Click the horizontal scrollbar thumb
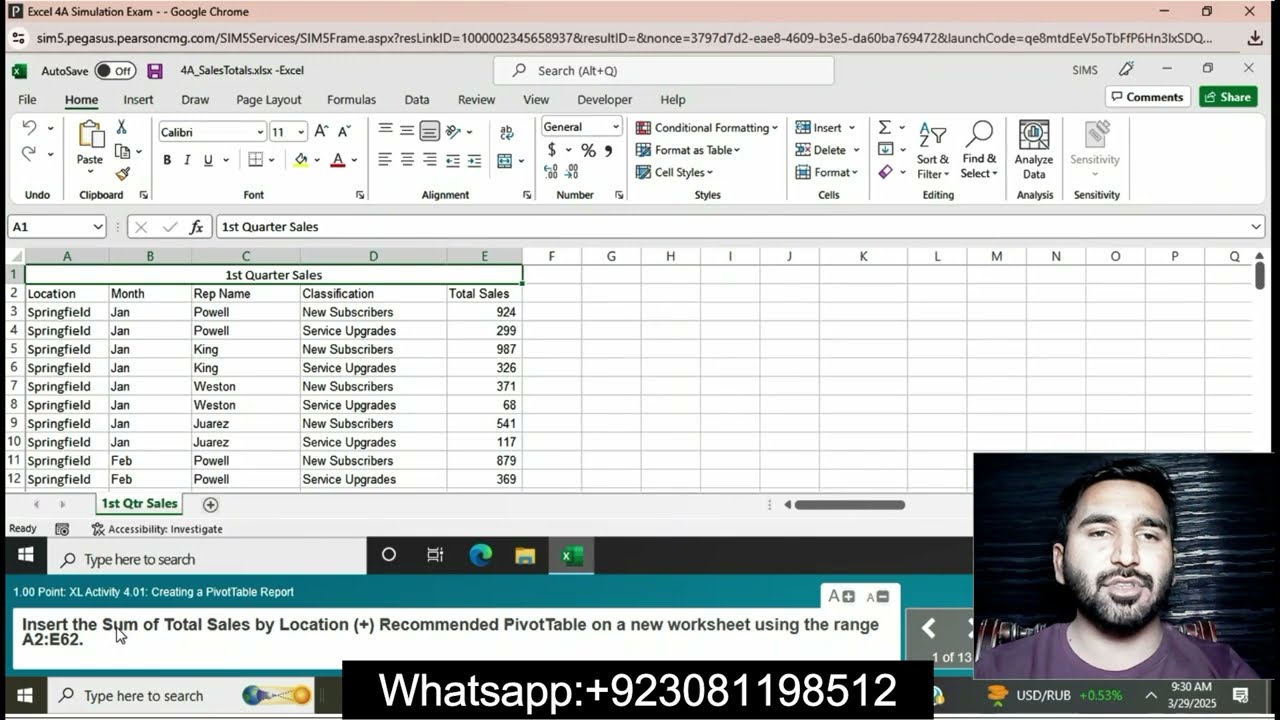1280x720 pixels. coord(850,505)
